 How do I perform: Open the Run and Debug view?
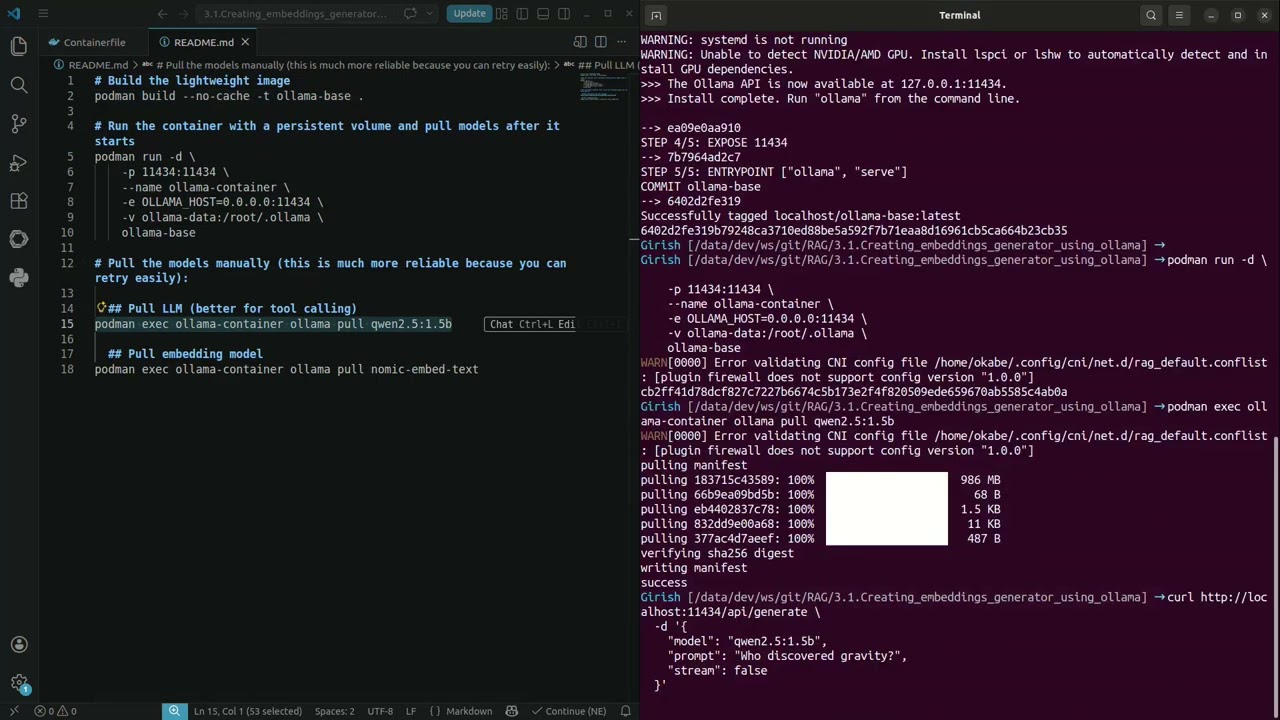coord(19,162)
